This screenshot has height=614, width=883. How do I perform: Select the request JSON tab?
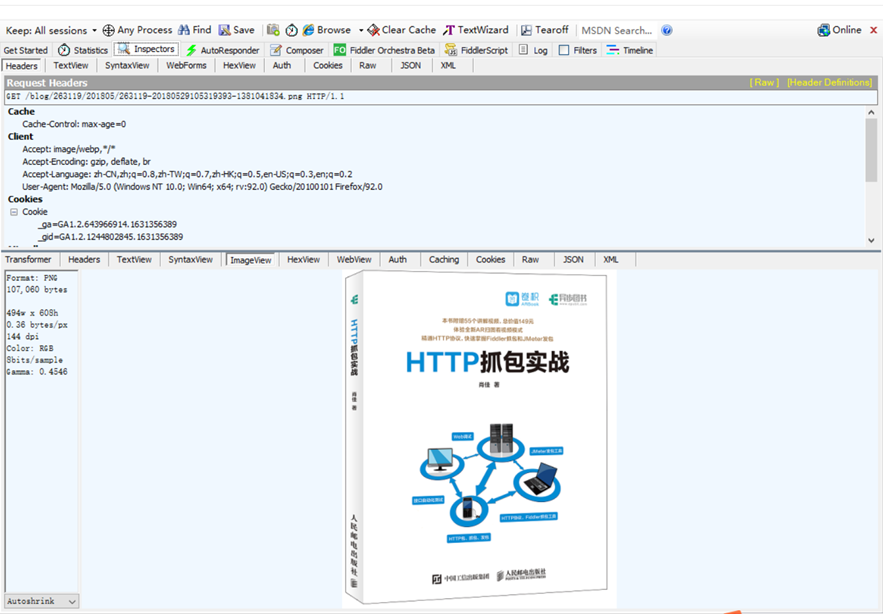click(411, 65)
